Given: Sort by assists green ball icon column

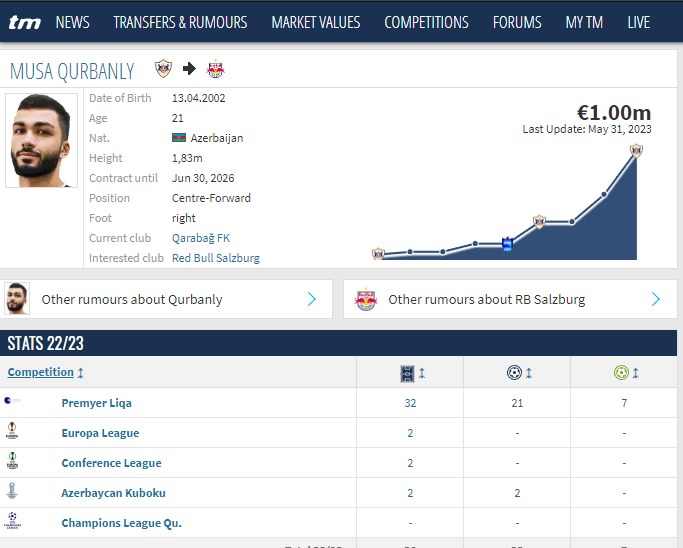Looking at the screenshot, I should (x=623, y=373).
